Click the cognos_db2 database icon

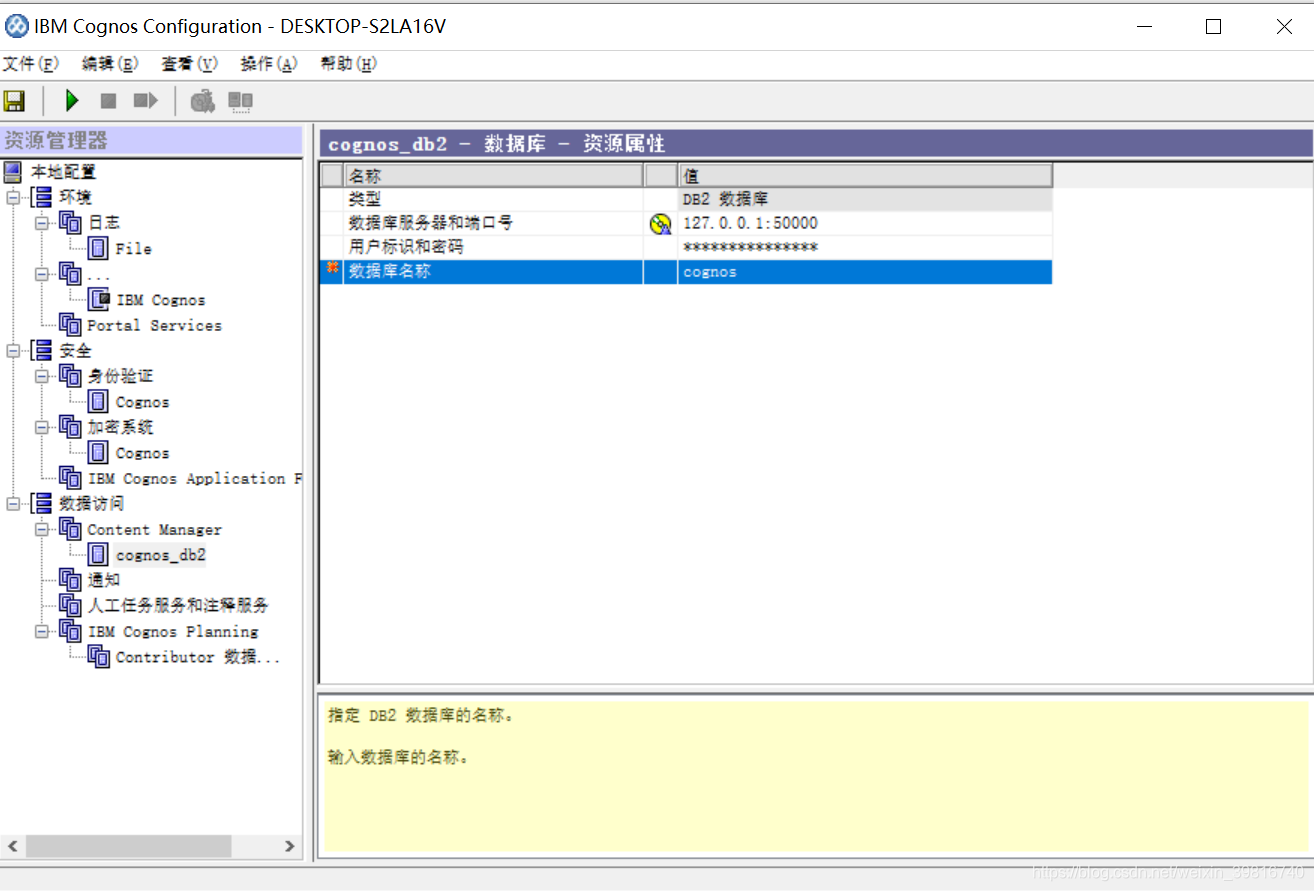(99, 554)
